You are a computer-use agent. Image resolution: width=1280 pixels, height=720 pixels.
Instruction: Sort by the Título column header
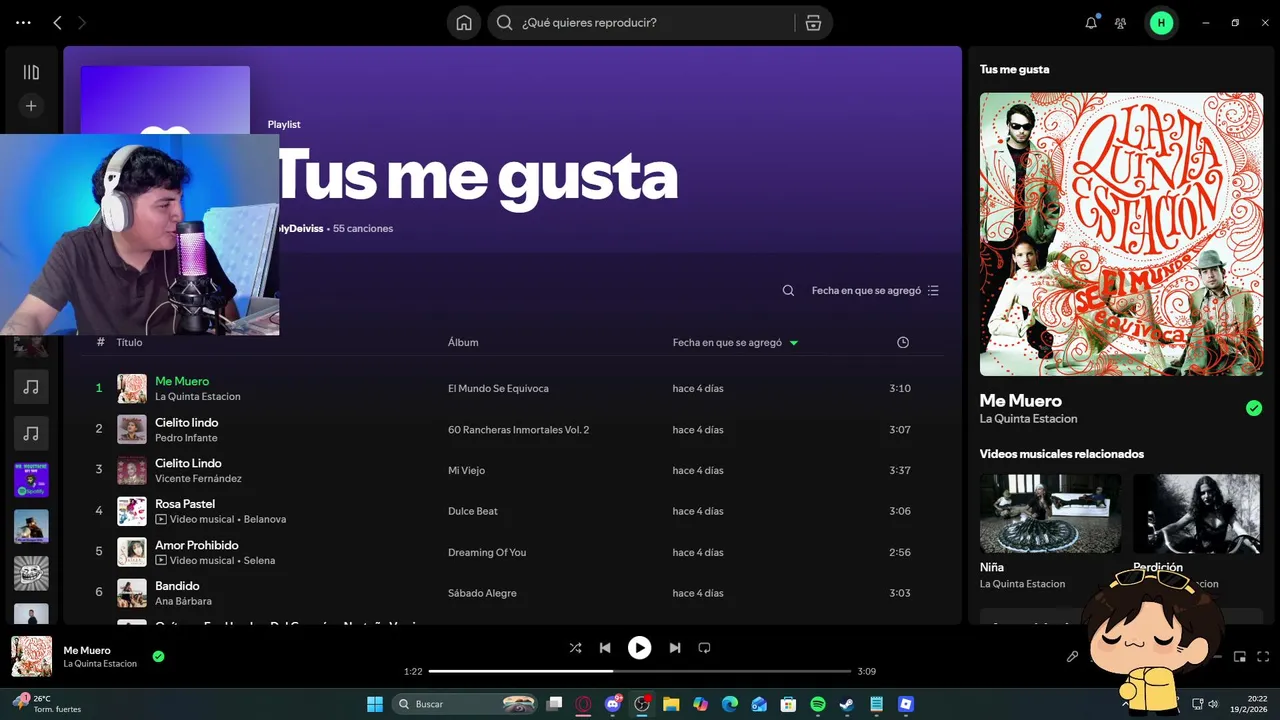tap(129, 342)
